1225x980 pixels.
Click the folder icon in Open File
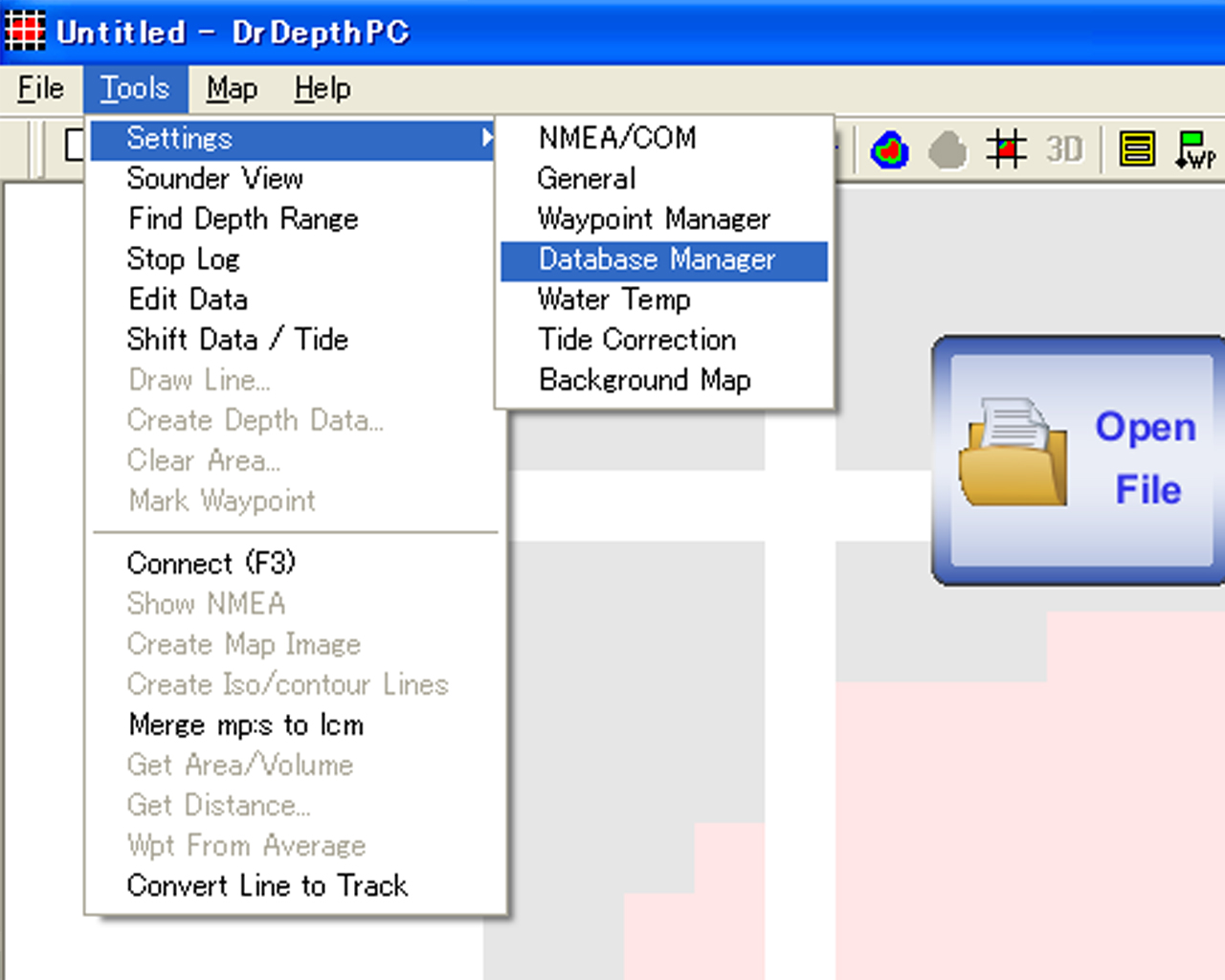coord(1014,453)
